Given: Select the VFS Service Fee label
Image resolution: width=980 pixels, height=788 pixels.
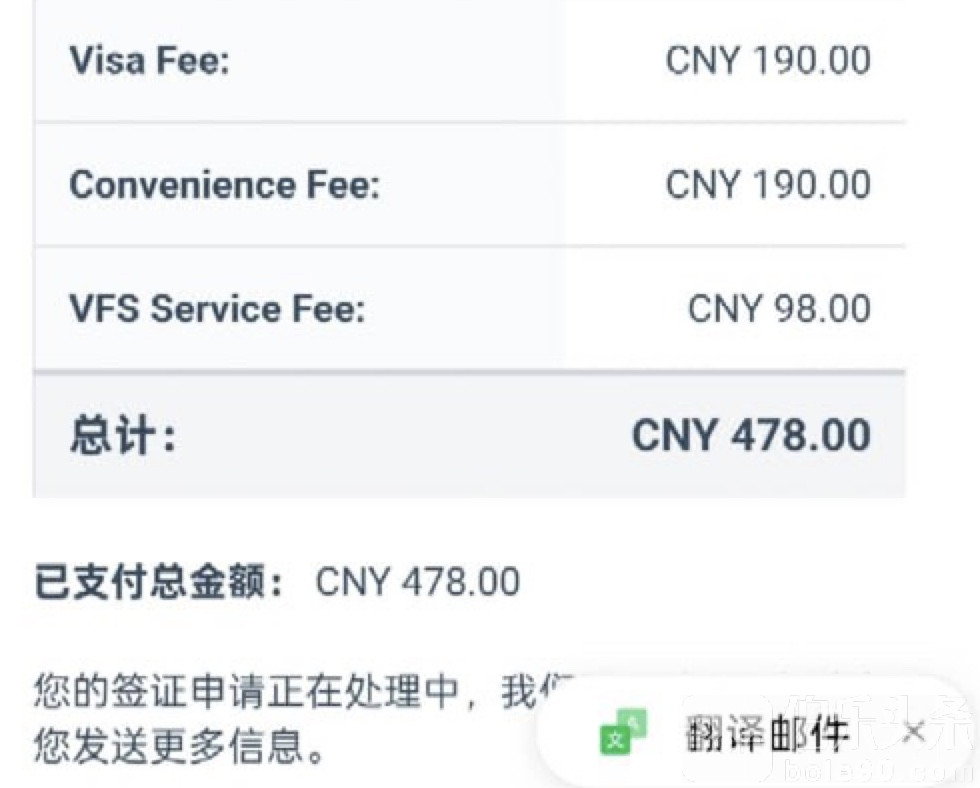Looking at the screenshot, I should point(217,309).
